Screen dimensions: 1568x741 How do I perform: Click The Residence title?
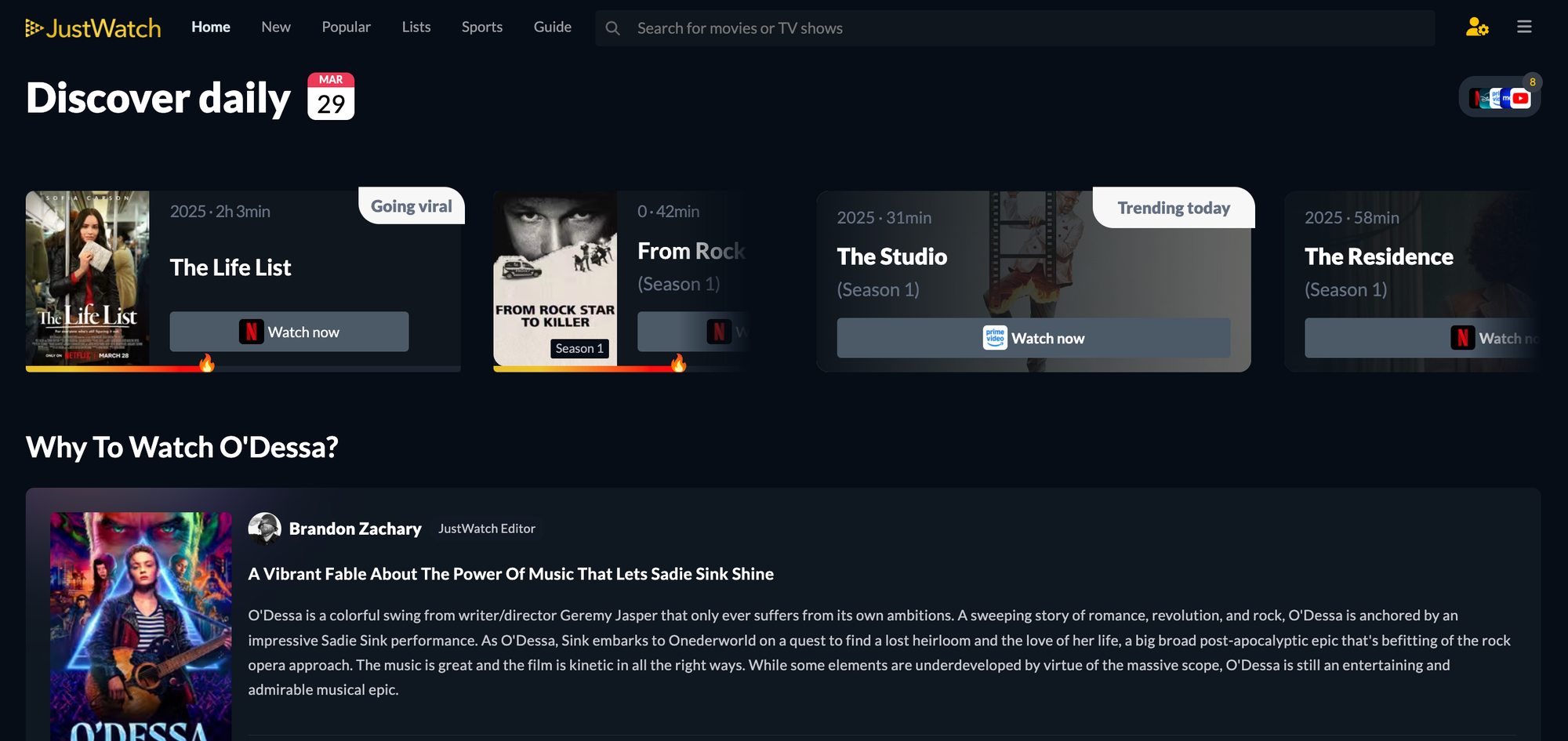tap(1378, 256)
